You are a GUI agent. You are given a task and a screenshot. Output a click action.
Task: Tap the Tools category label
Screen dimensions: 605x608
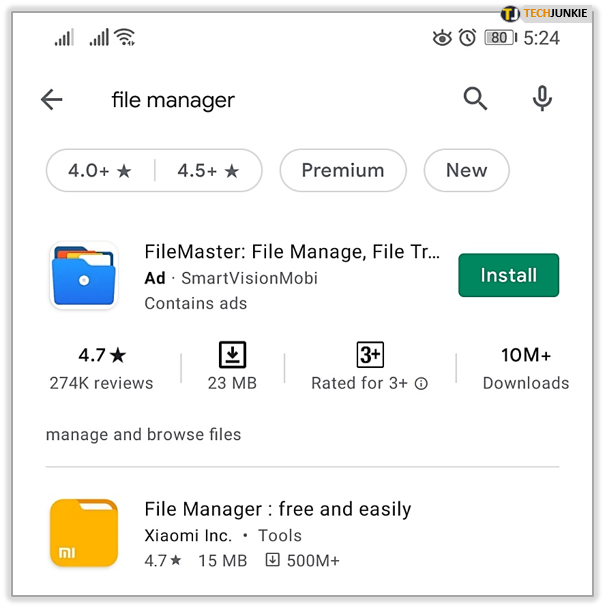(x=280, y=535)
